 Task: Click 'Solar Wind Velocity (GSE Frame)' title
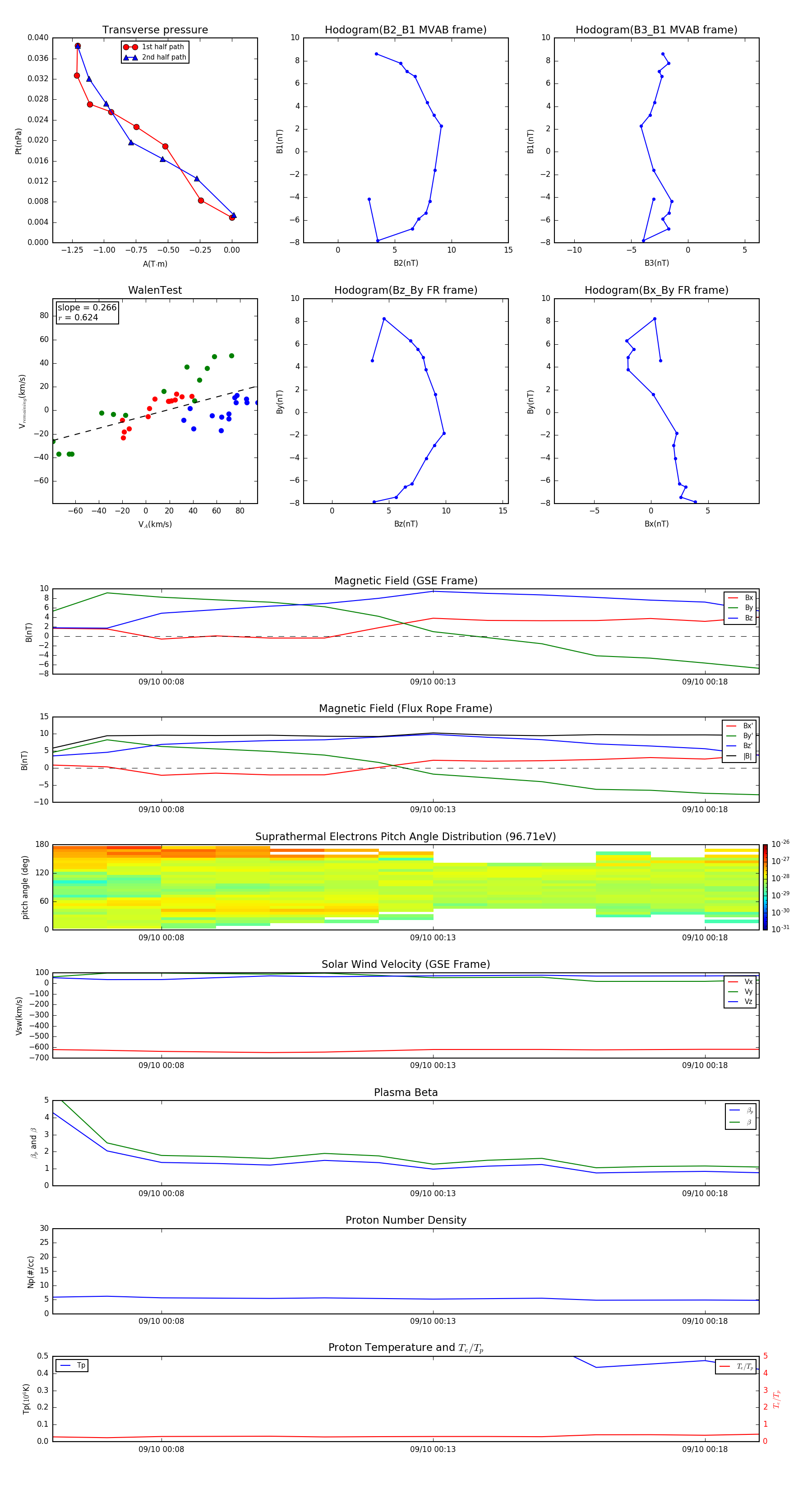406,964
